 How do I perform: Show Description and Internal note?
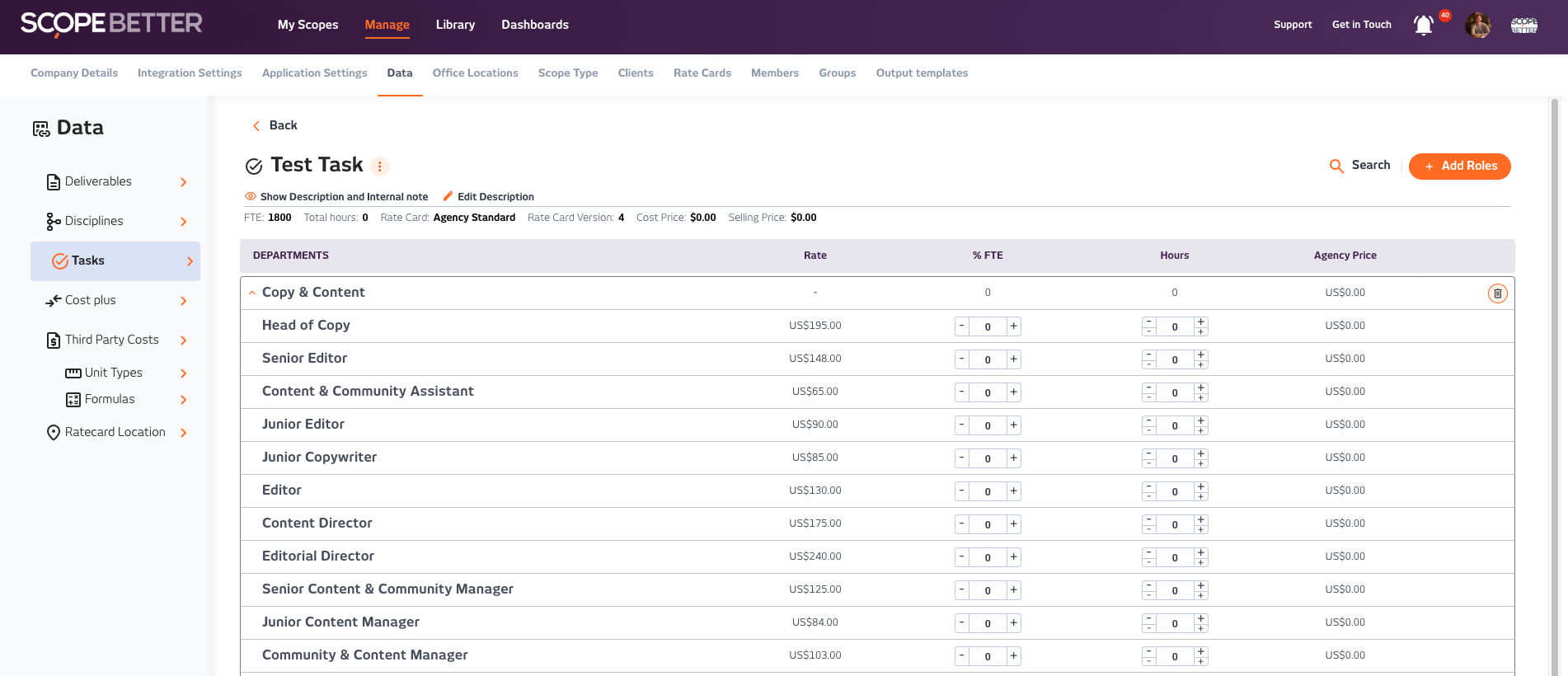point(336,197)
